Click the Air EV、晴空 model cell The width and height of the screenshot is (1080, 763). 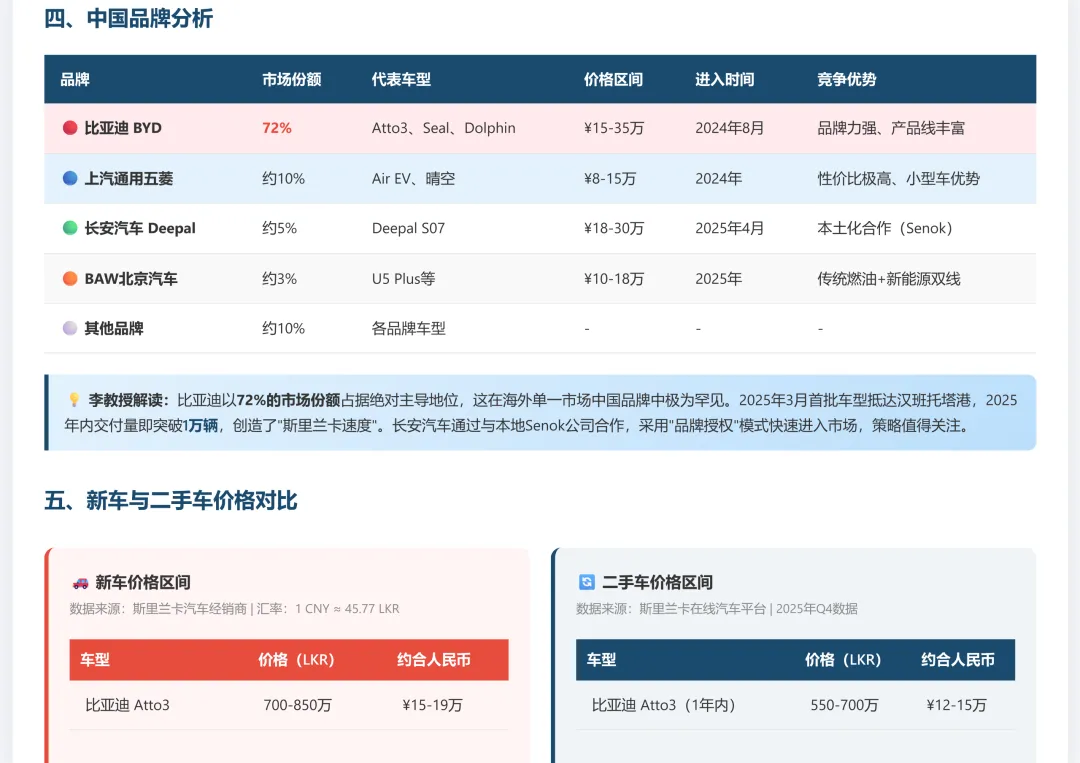(413, 178)
